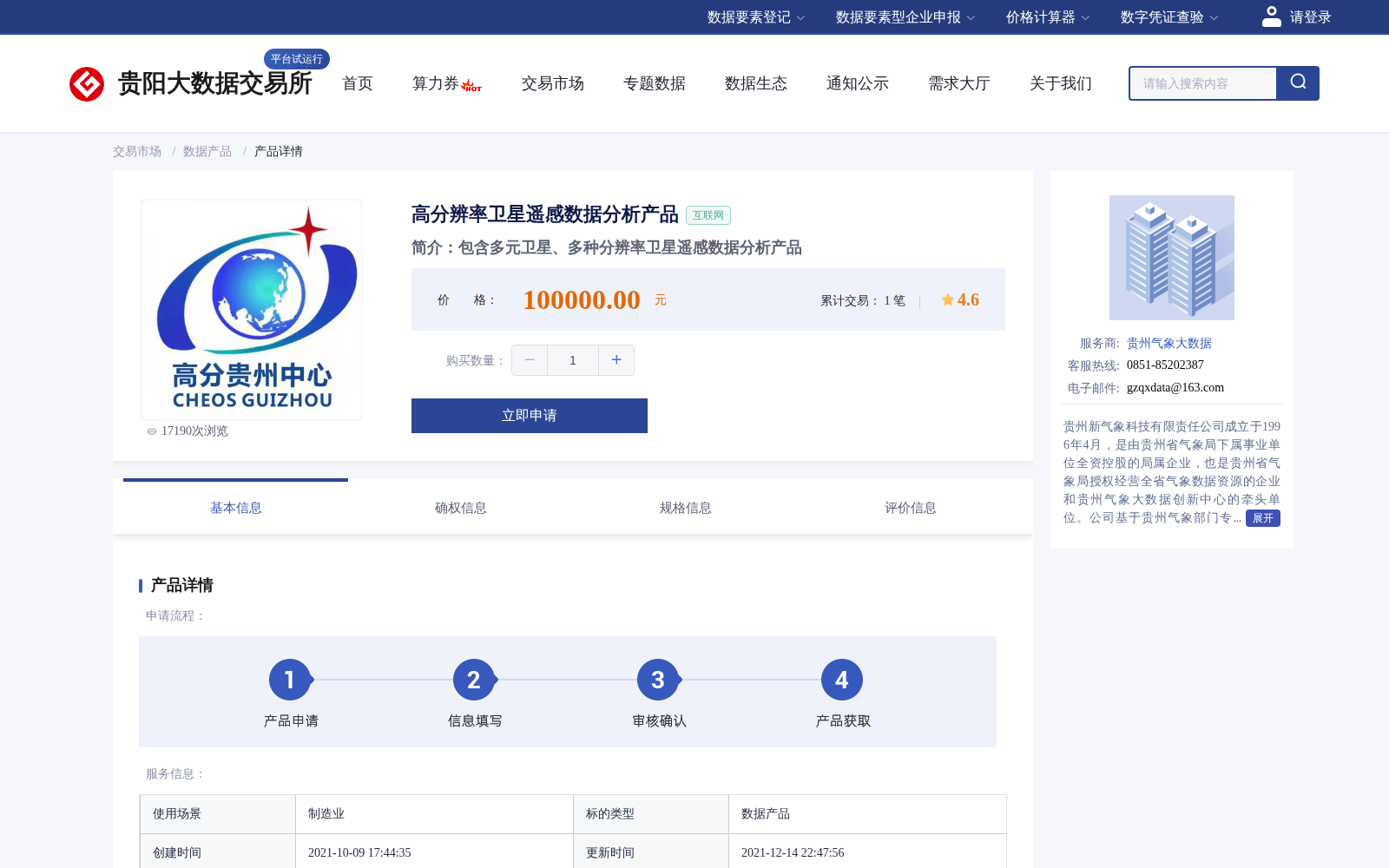Click the 数据产品 breadcrumb link
Screen dimensions: 1389x868
click(x=207, y=151)
